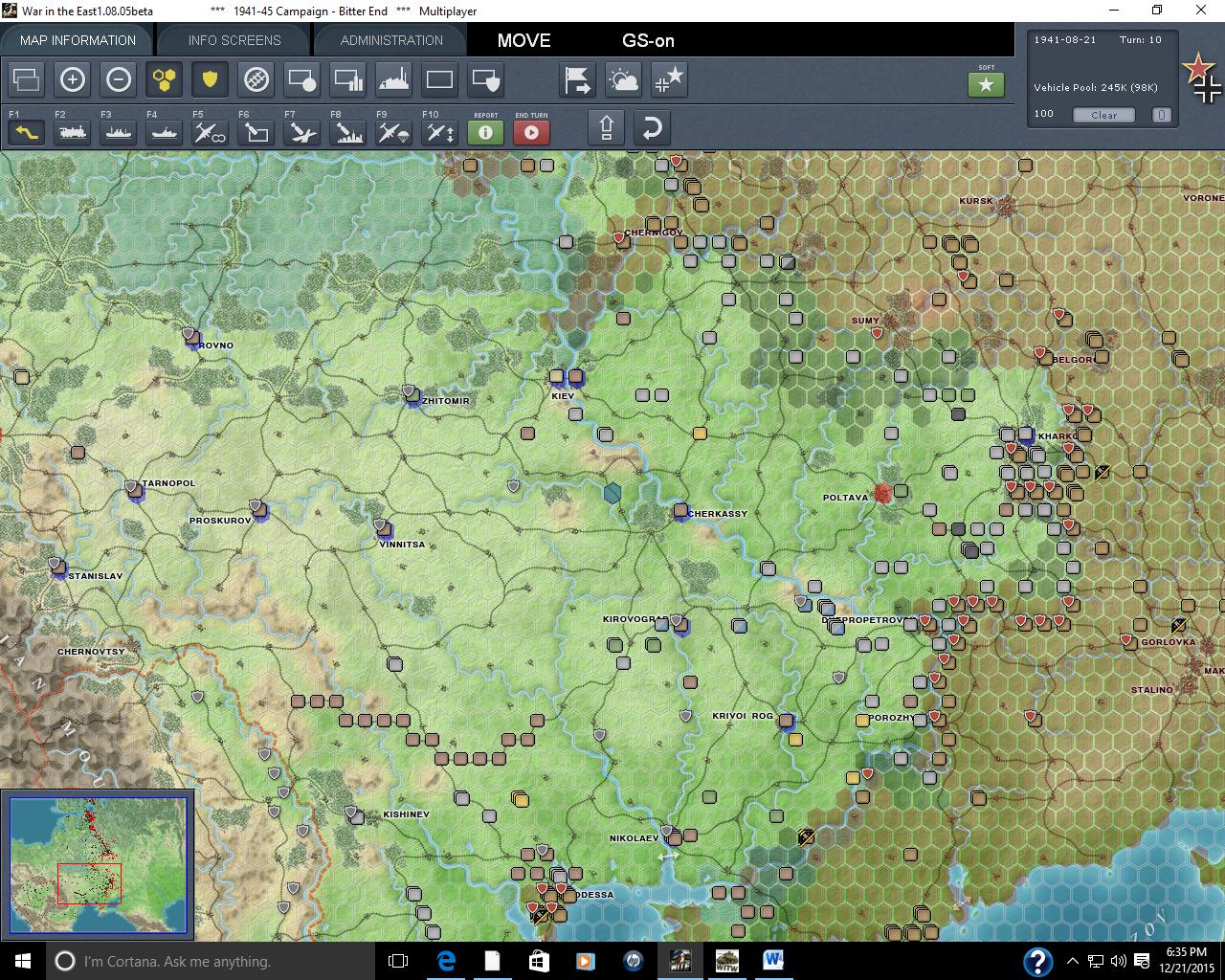Screen dimensions: 1225x980
Task: Open the MAP INFORMATION tab
Action: coord(78,40)
